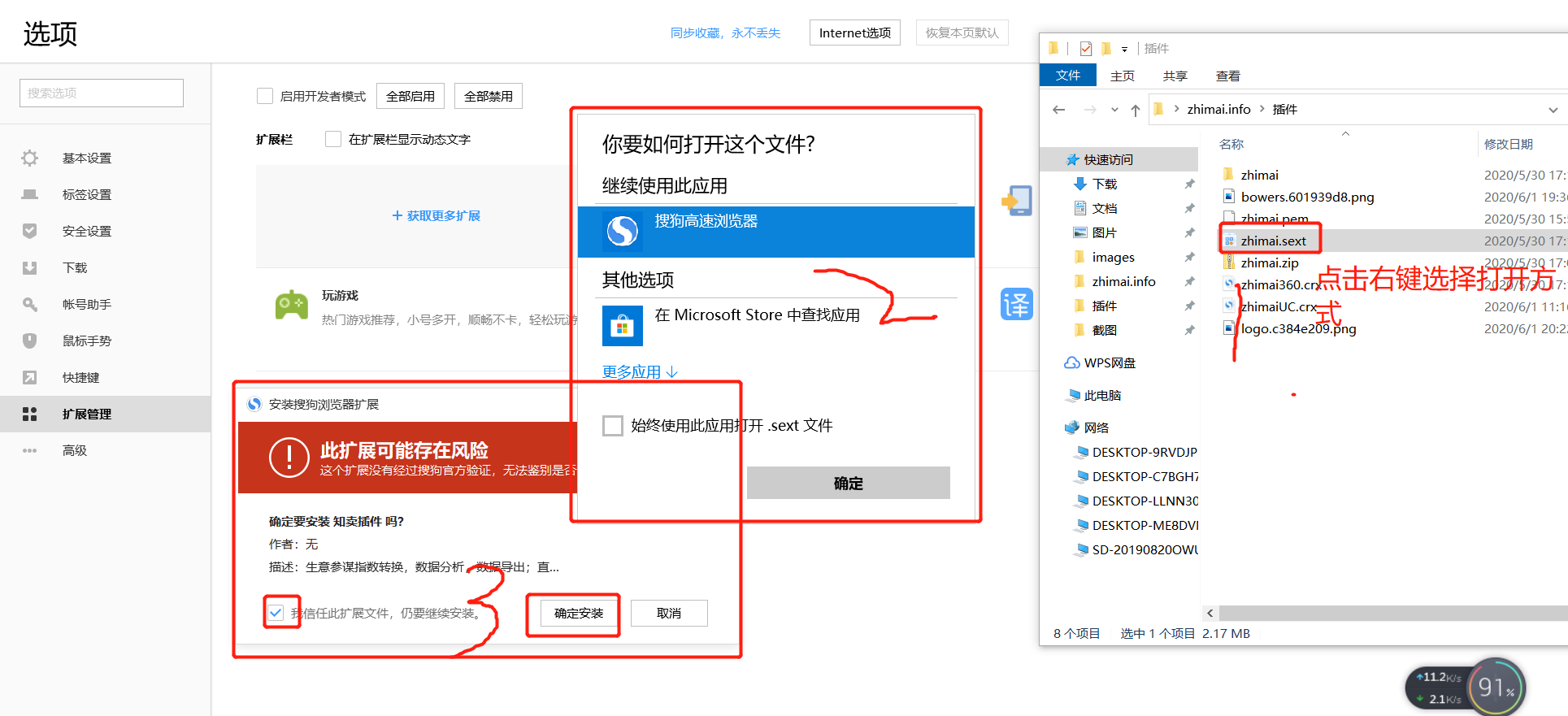Check 始终使用此应用打开 .sext 文件
The image size is (1568, 716).
(613, 425)
